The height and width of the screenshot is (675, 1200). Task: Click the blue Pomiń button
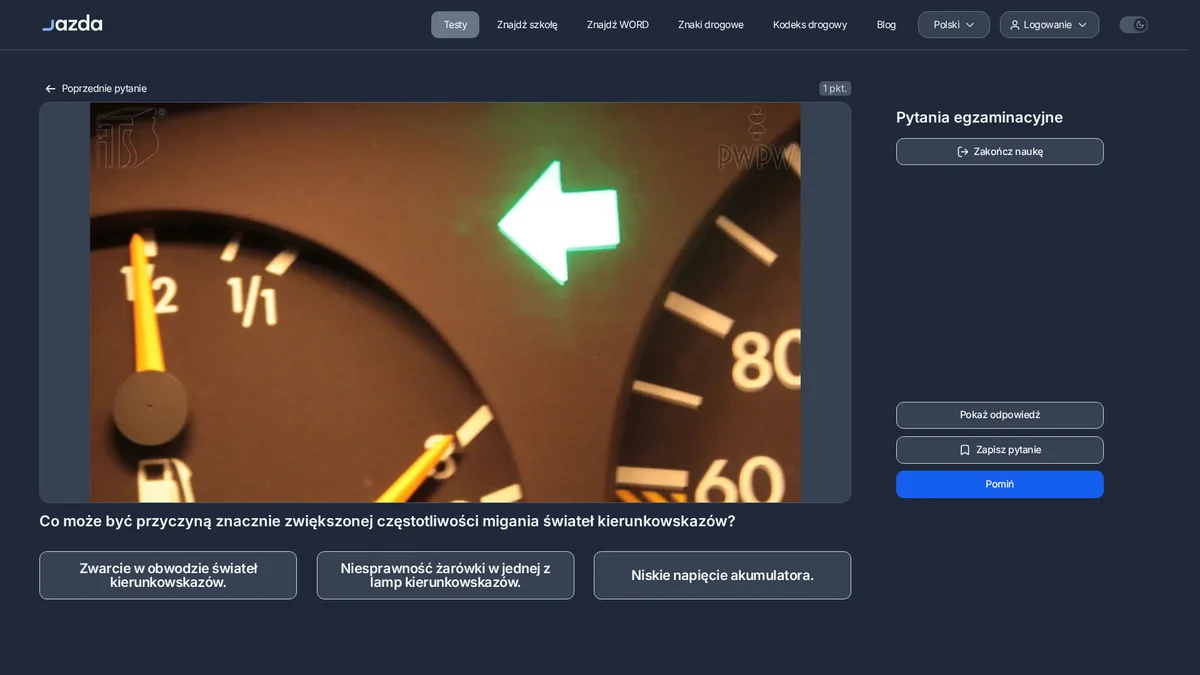(x=1000, y=484)
